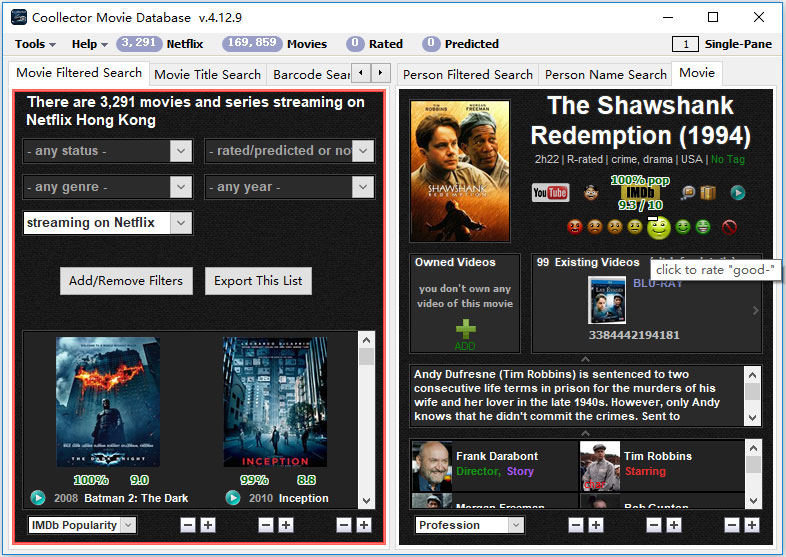Screen dimensions: 786x557
Task: Click the cartoon face icon beside YouTube
Action: coord(591,193)
